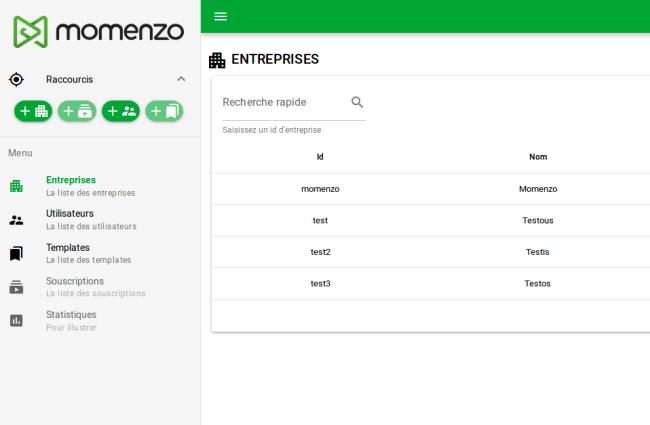Open the Templates menu item

pos(100,253)
